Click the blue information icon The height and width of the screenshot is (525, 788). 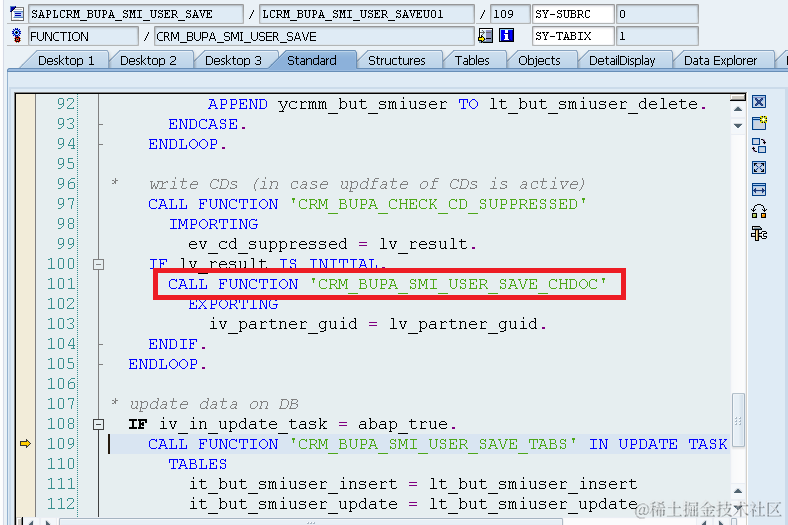point(506,36)
